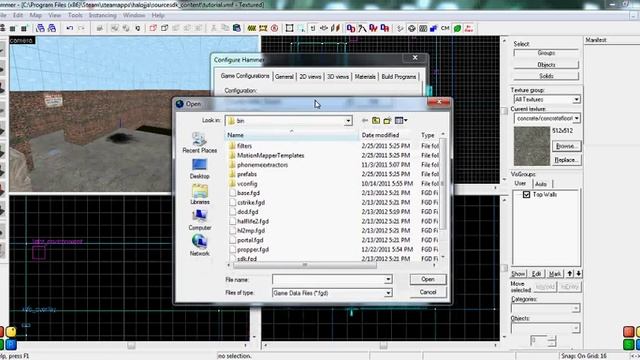Switch to the Materials tab

click(x=364, y=77)
